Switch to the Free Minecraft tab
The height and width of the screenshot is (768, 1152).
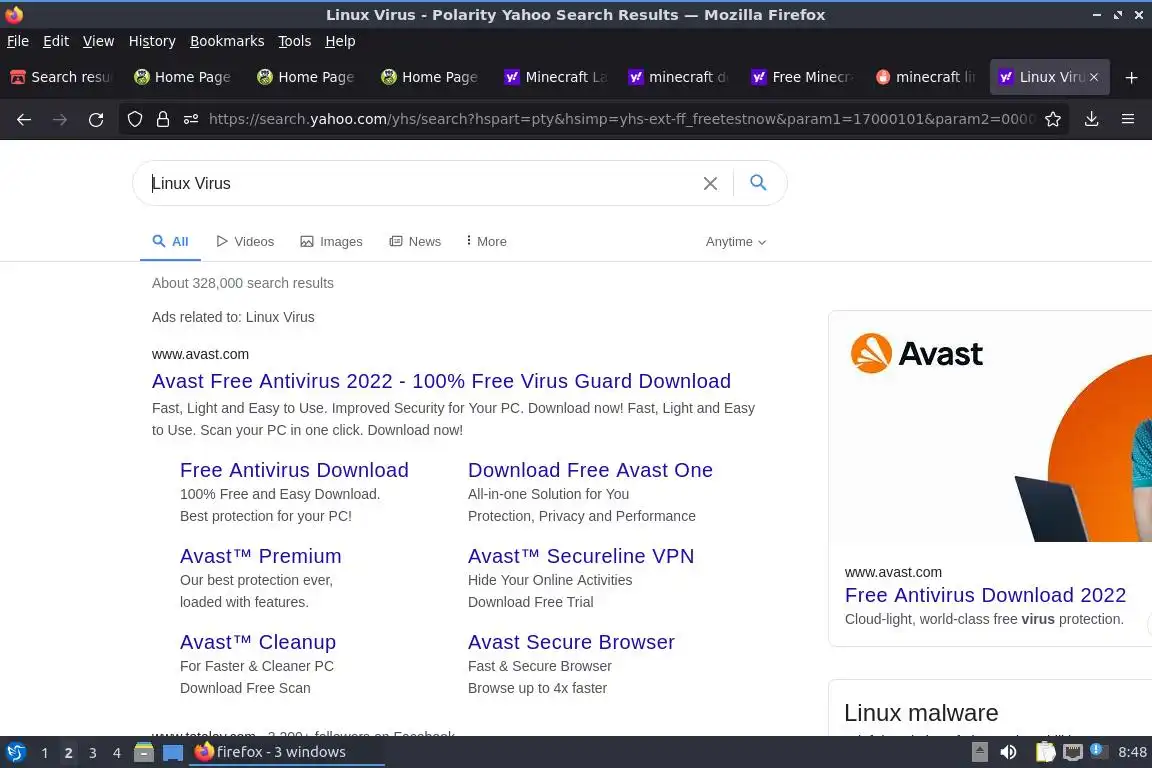tap(804, 77)
